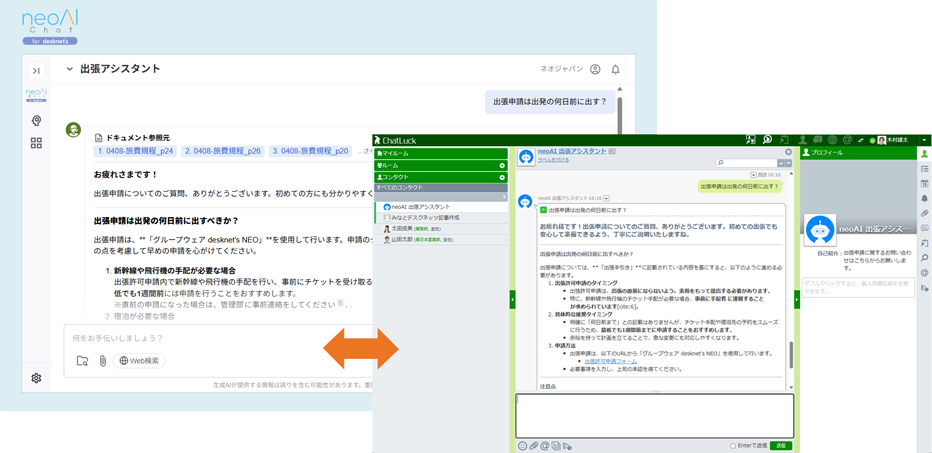The width and height of the screenshot is (932, 453).
Task: Open マイルーム in ChatLuck
Action: pos(440,153)
